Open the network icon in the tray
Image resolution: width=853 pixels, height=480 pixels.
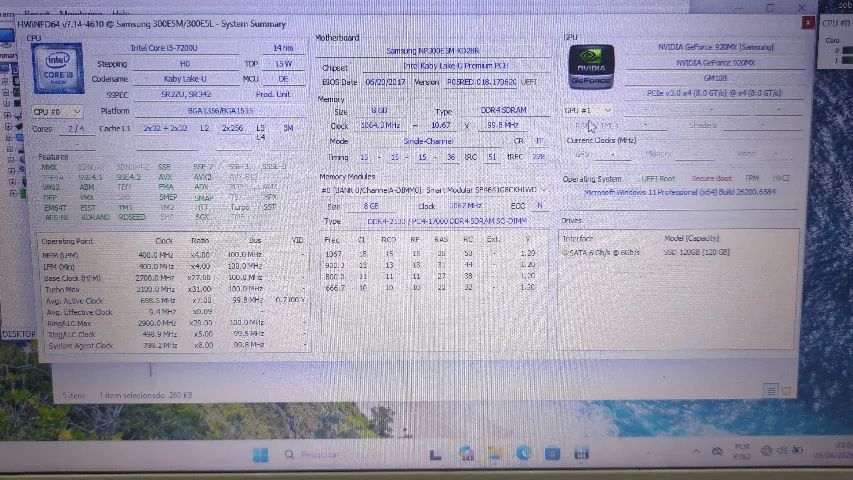click(x=767, y=451)
